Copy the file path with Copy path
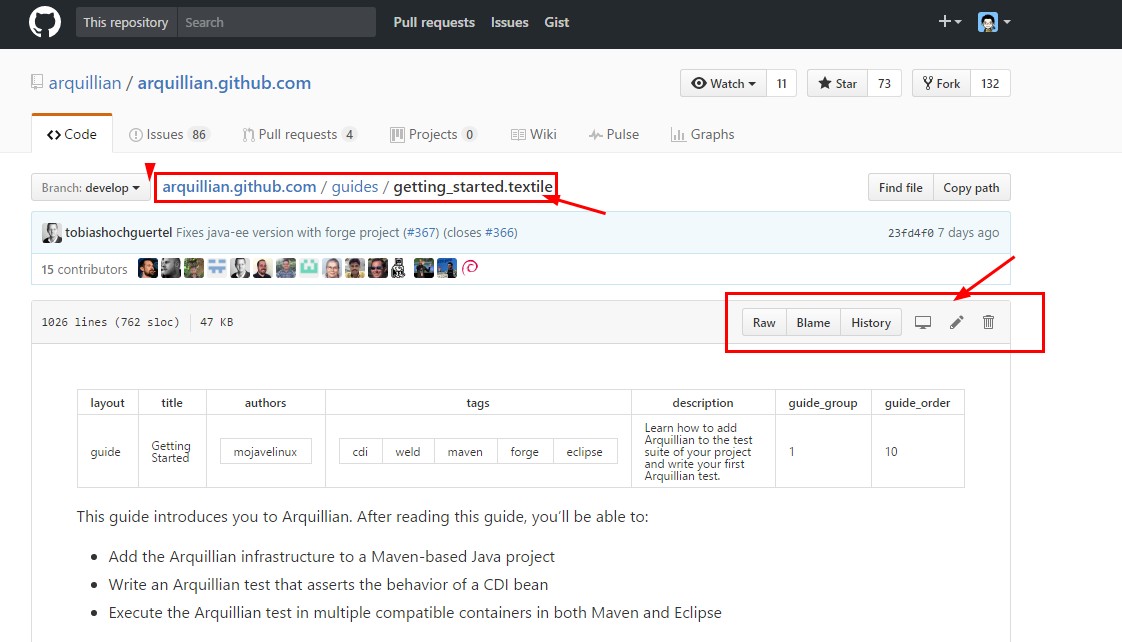This screenshot has height=642, width=1122. [x=971, y=188]
